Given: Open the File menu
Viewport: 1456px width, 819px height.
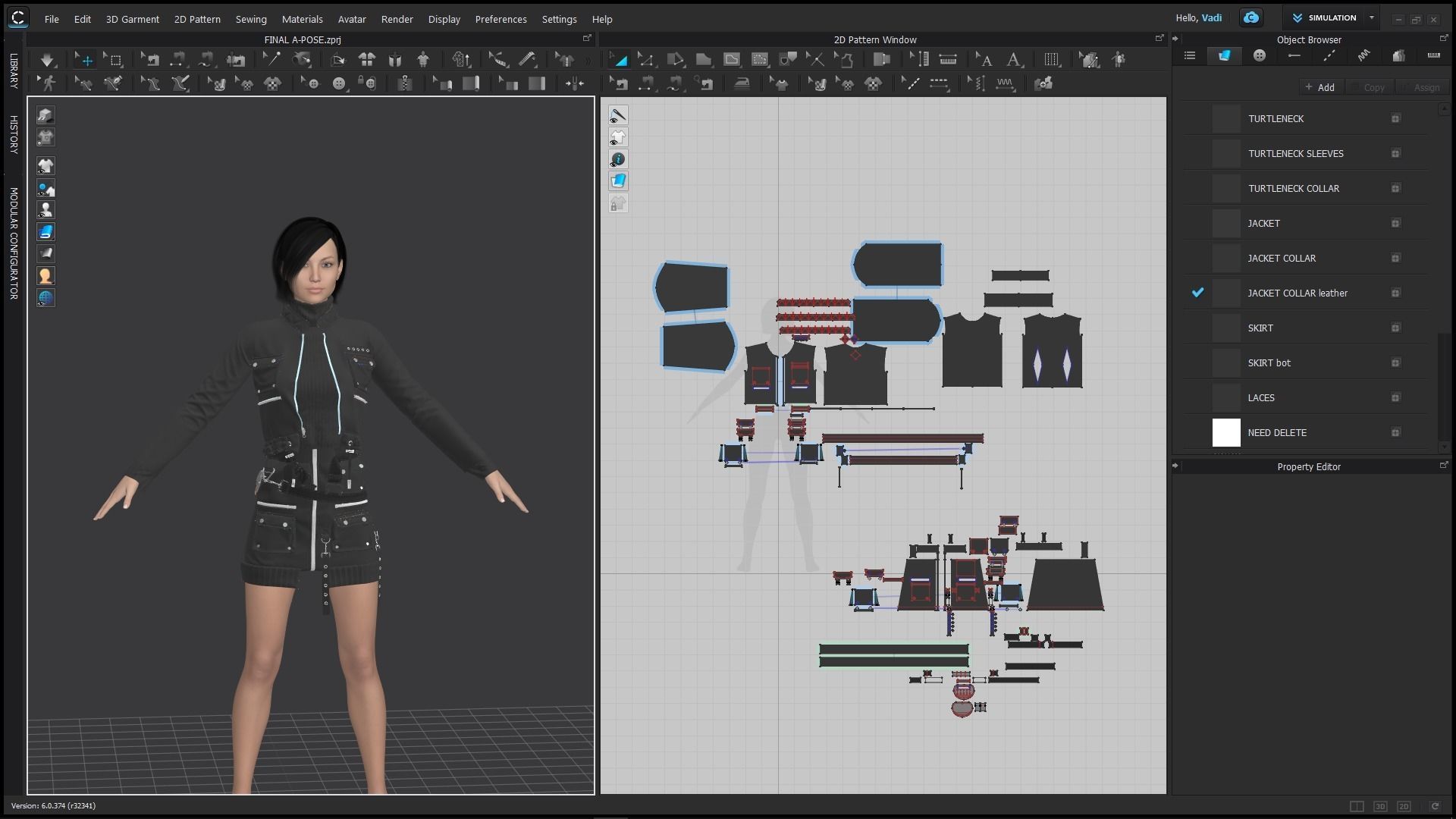Looking at the screenshot, I should pos(52,19).
